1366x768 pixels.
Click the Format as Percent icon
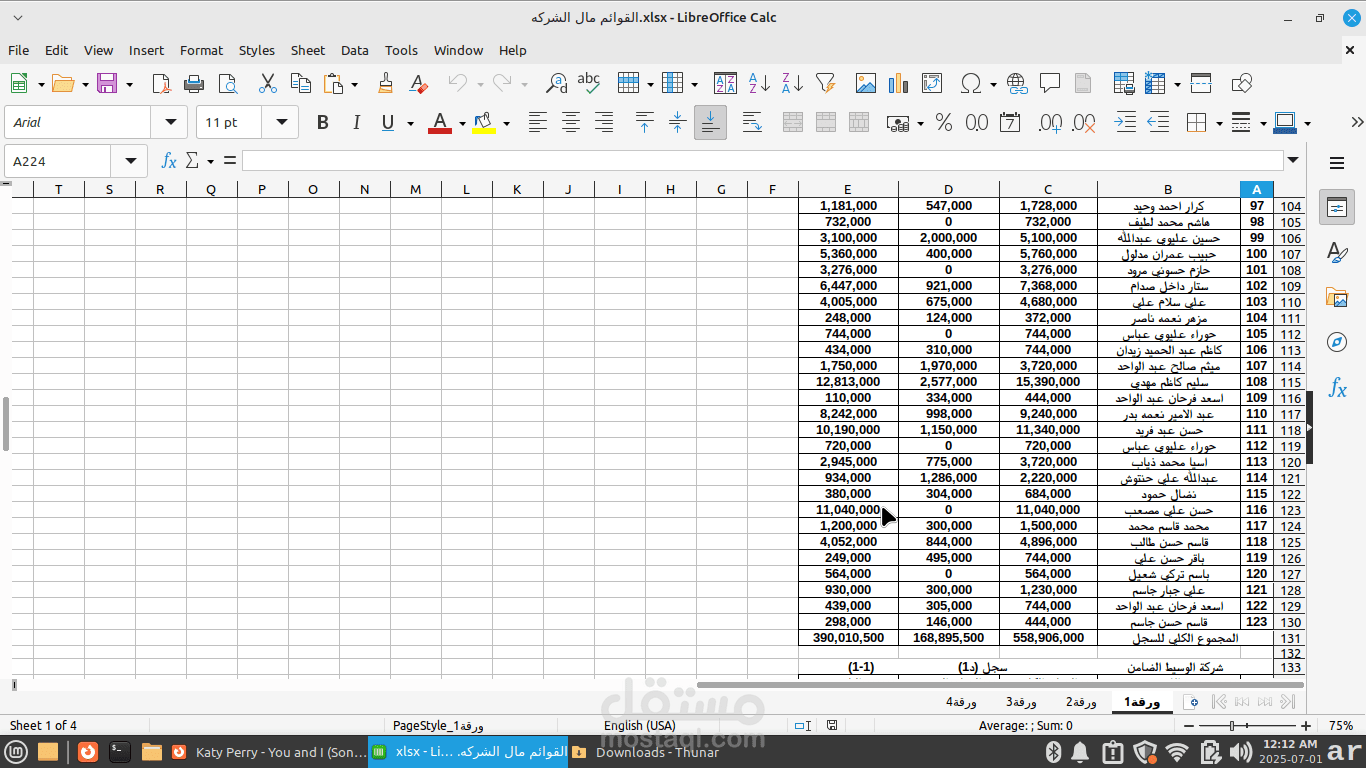(x=943, y=122)
